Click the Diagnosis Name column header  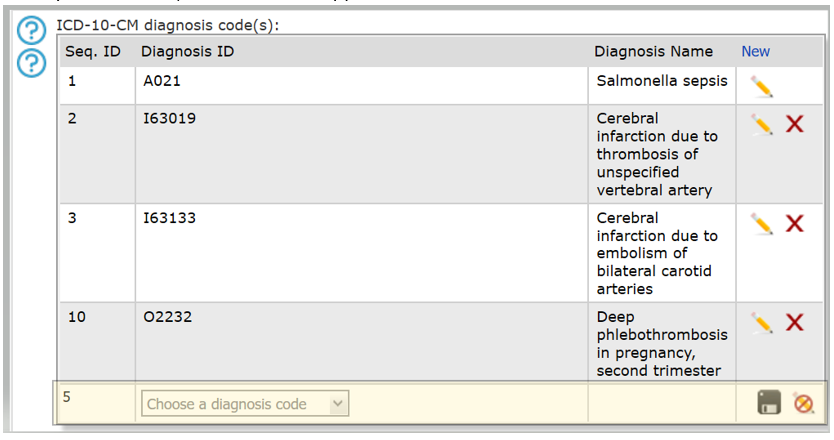653,52
